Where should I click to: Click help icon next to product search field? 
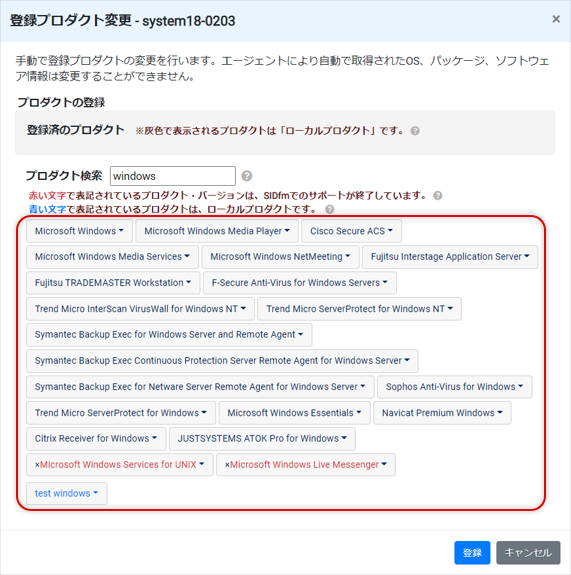246,176
